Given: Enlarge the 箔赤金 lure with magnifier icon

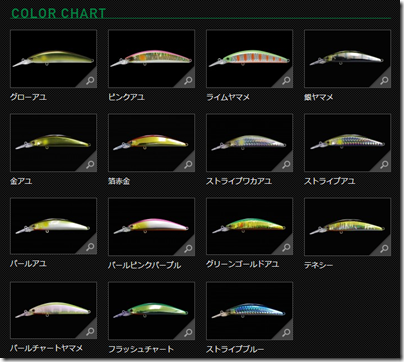Looking at the screenshot, I should point(188,165).
